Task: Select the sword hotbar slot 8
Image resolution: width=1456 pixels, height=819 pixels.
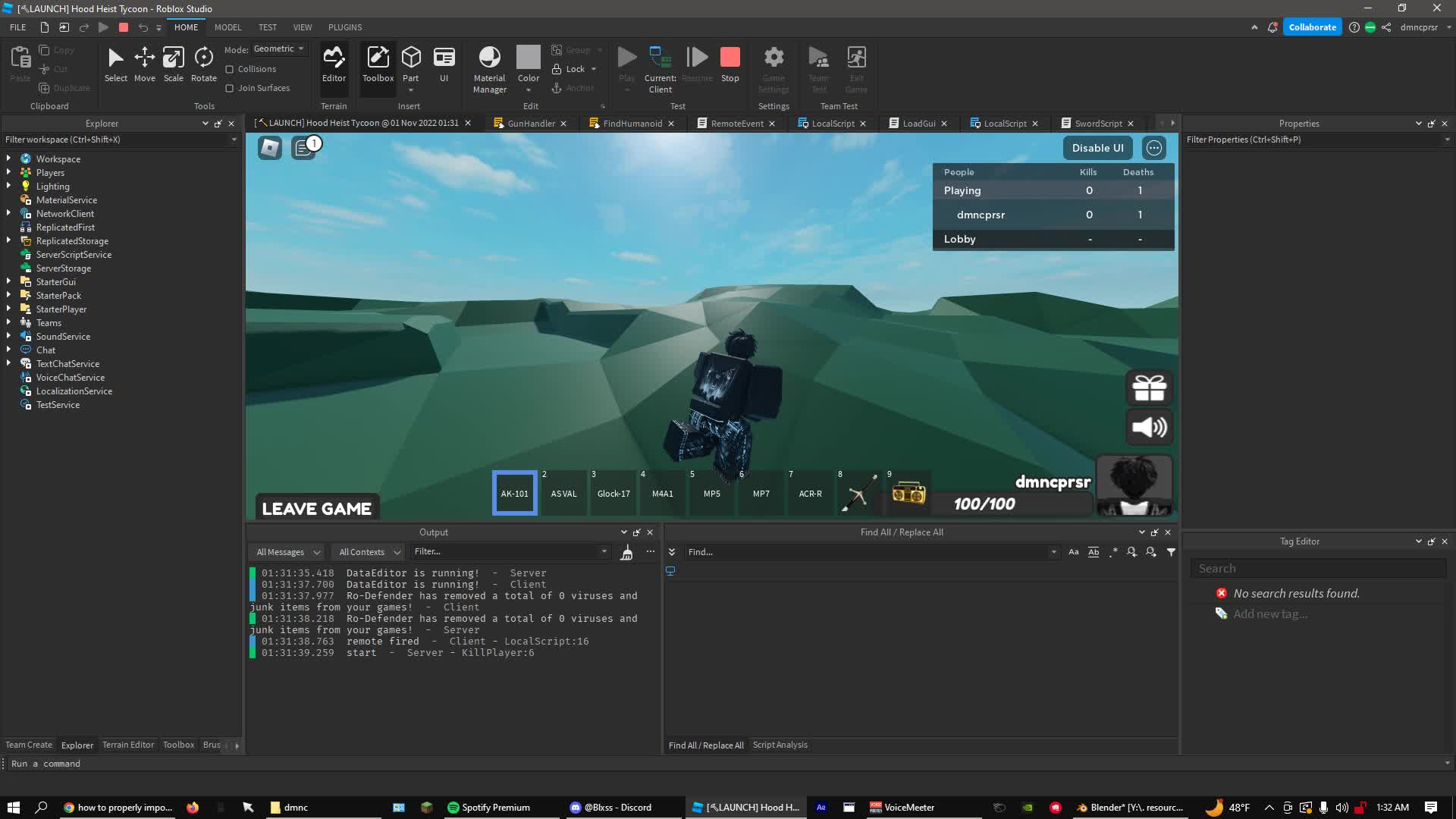Action: pyautogui.click(x=859, y=493)
